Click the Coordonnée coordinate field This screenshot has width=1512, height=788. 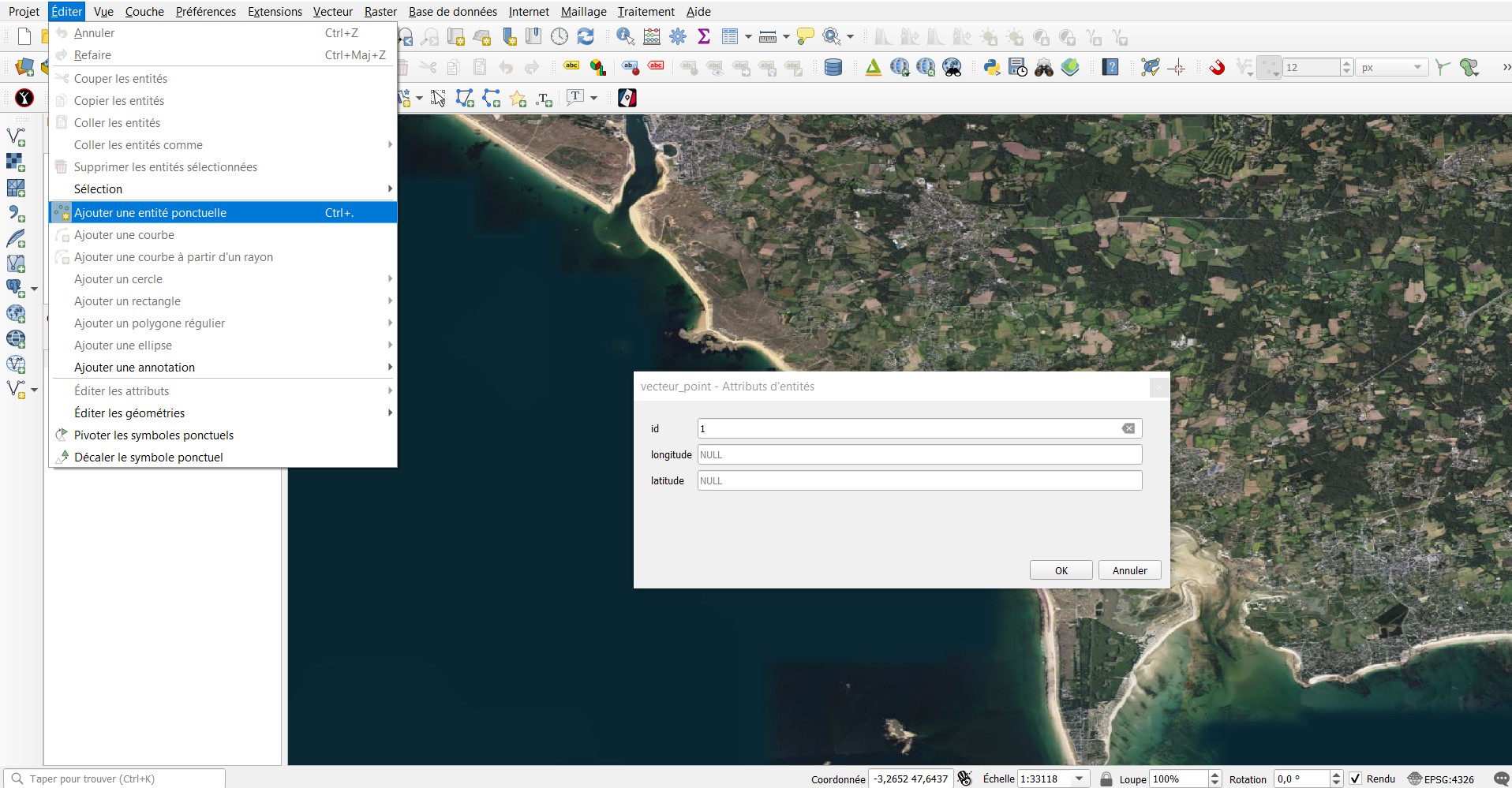pos(911,779)
